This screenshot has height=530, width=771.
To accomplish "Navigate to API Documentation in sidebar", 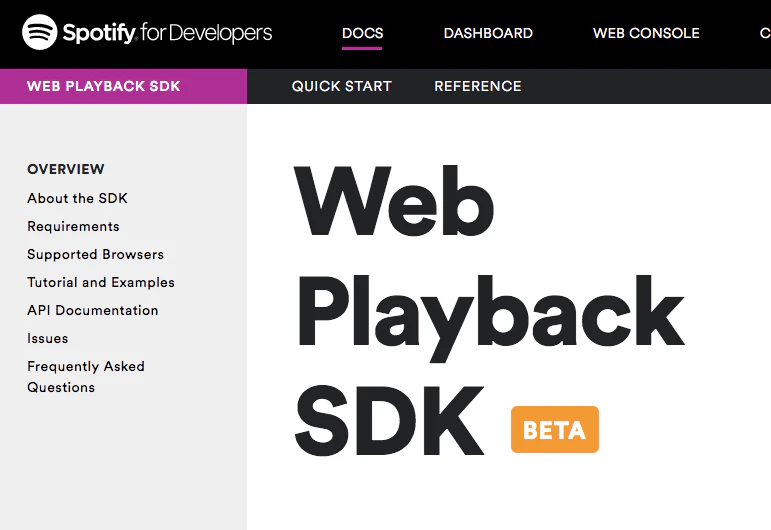I will (92, 310).
